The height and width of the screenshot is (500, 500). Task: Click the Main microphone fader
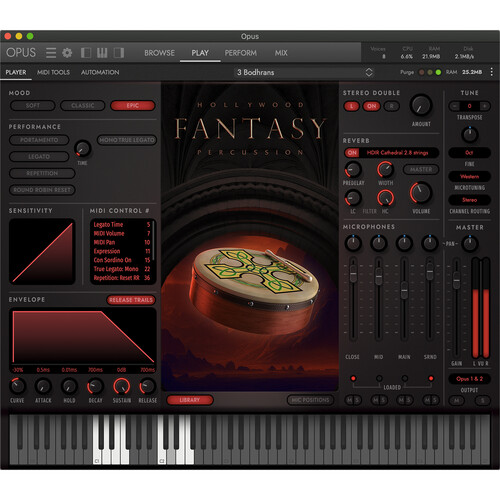click(x=404, y=290)
